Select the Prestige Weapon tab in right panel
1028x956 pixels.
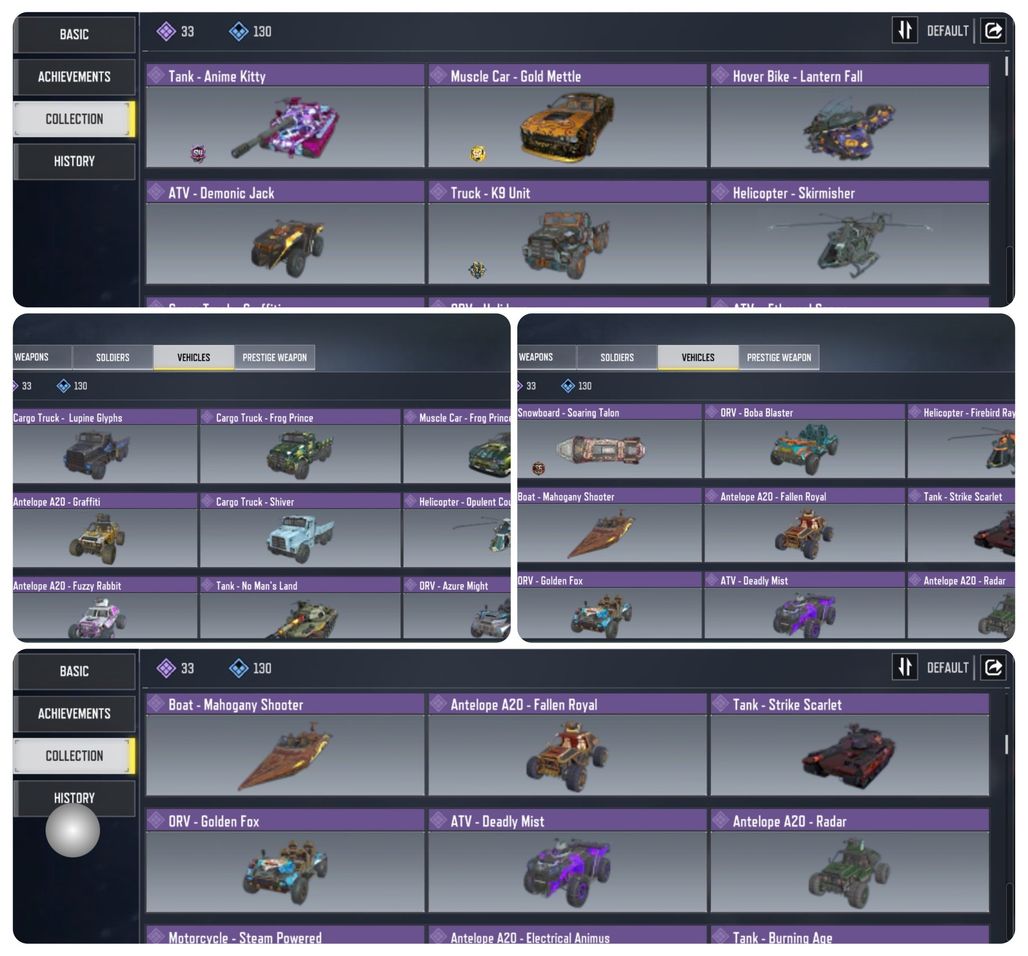pos(779,357)
